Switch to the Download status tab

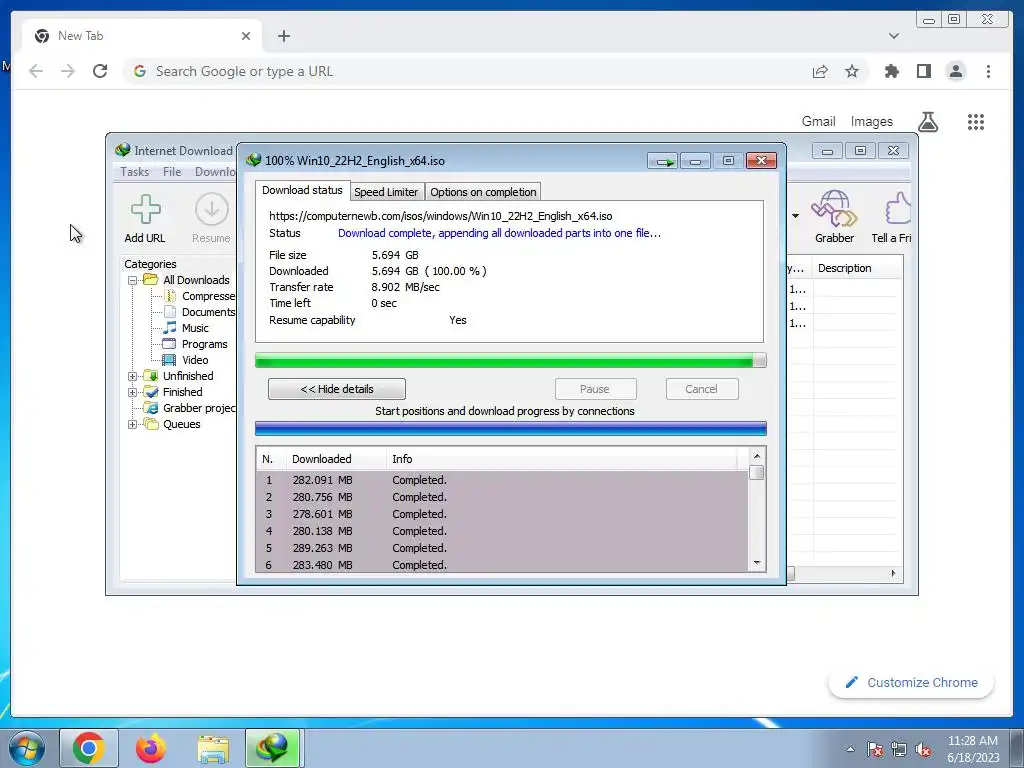point(302,190)
